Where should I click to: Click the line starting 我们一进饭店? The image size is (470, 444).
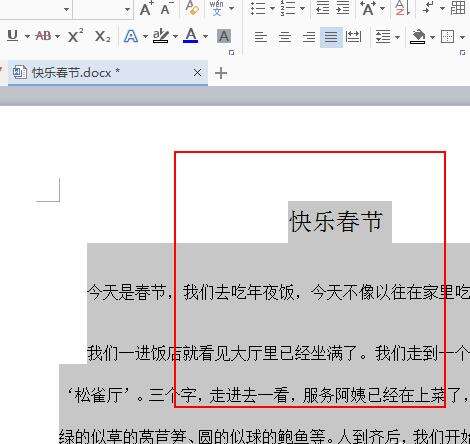point(278,353)
